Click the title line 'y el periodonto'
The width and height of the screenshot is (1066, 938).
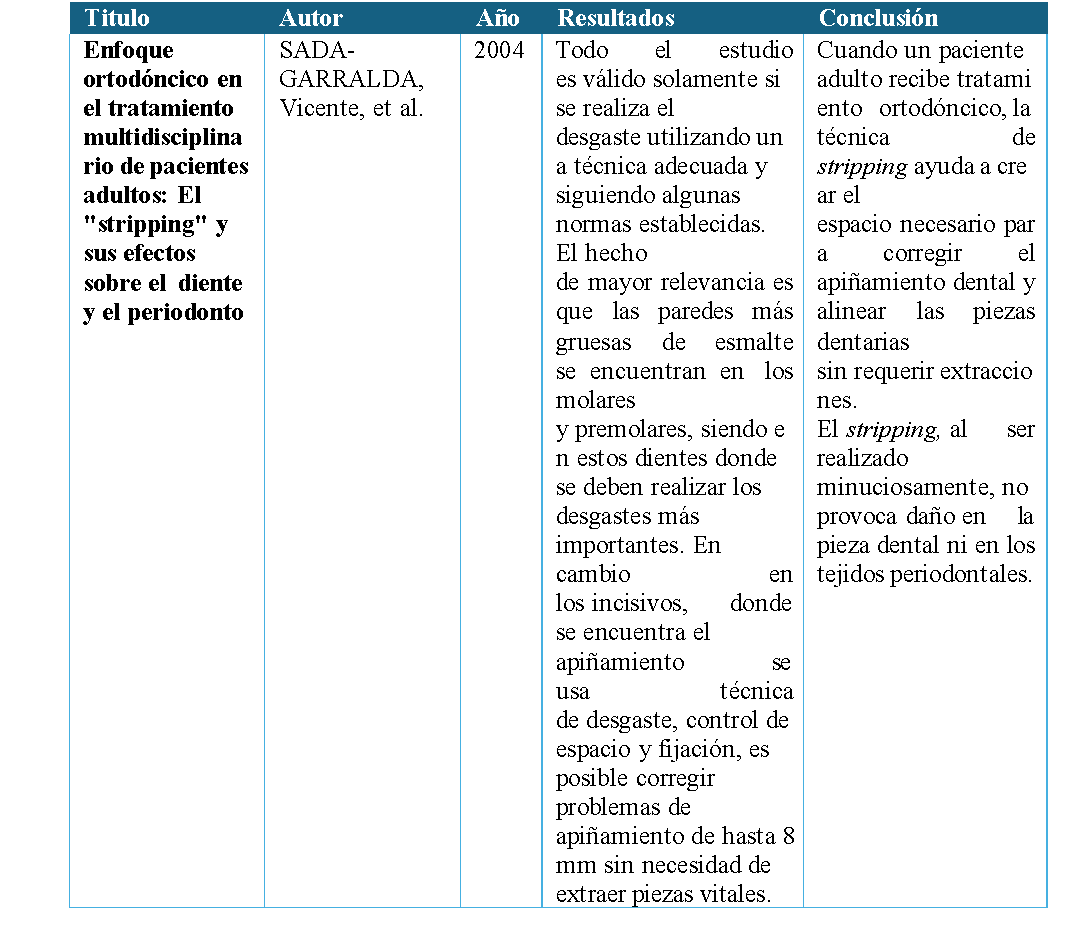(x=164, y=313)
